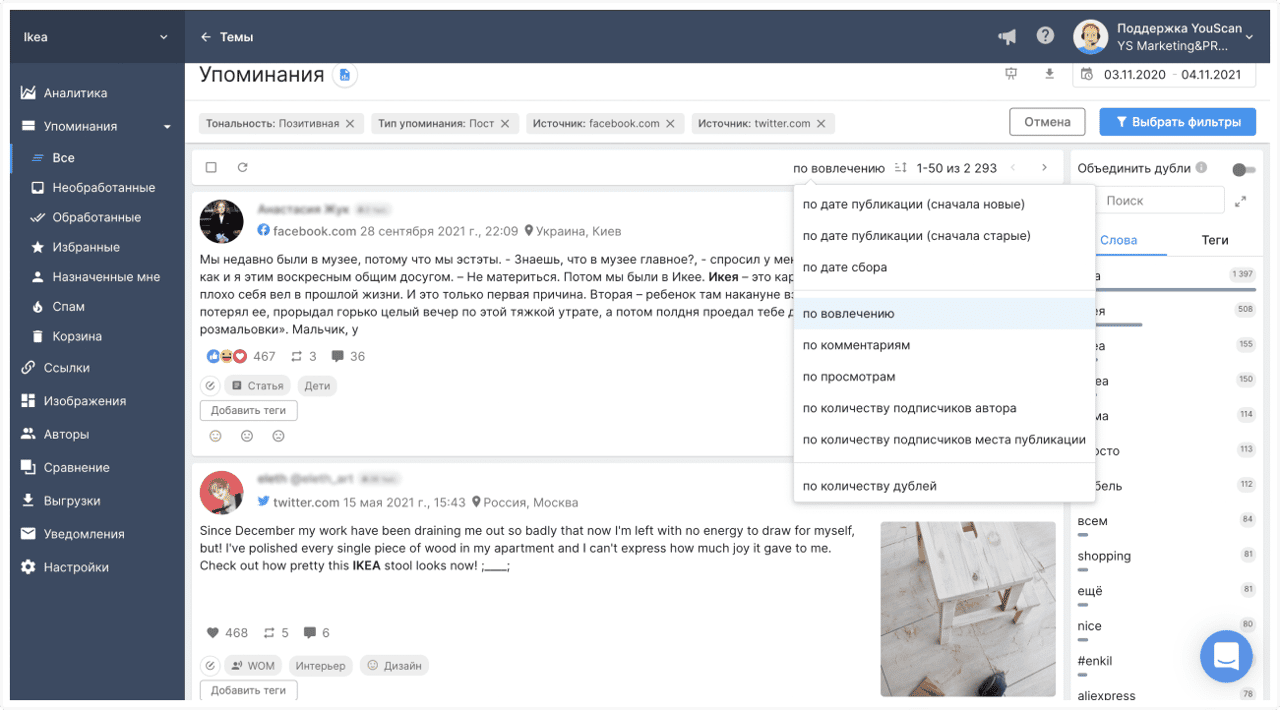Screen dimensions: 1280x710
Task: Set positive sentiment smiley on Facebook post
Action: [215, 436]
